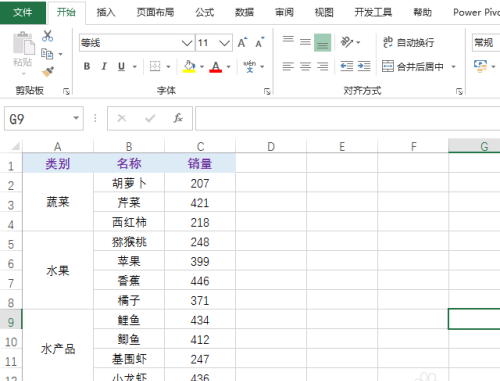
Task: Expand borders dropdown arrow
Action: [168, 67]
